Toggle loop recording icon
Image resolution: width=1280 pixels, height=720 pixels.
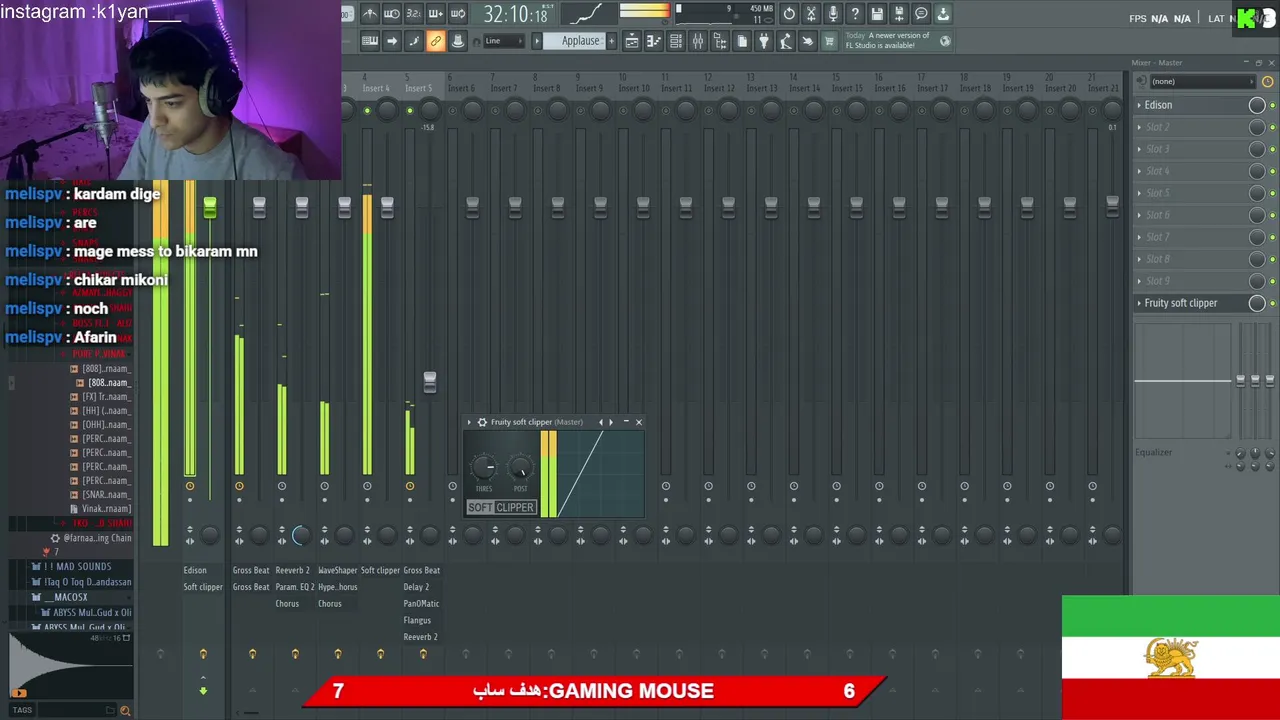pyautogui.click(x=458, y=14)
